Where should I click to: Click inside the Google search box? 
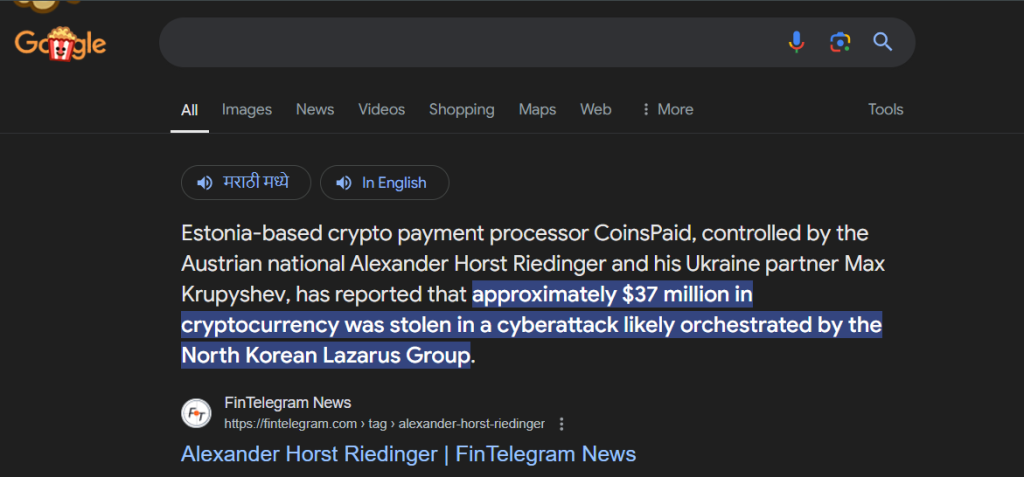470,42
